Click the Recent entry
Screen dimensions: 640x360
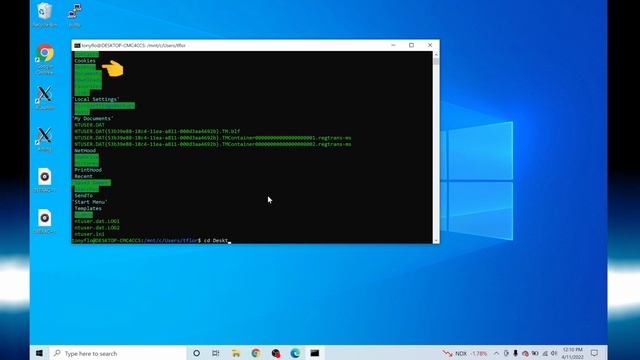tap(83, 176)
